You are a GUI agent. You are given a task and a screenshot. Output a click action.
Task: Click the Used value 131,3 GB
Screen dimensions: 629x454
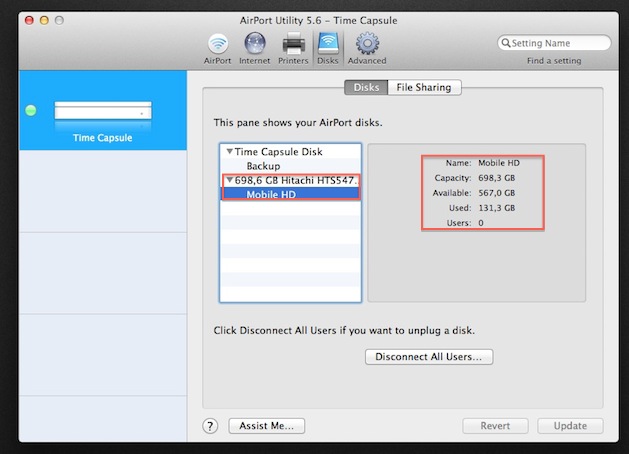tap(497, 208)
